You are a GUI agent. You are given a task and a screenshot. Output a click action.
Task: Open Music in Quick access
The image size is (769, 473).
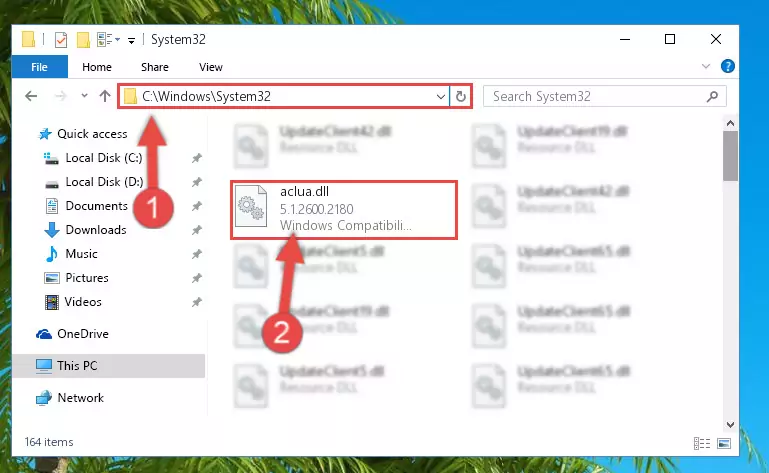[81, 254]
